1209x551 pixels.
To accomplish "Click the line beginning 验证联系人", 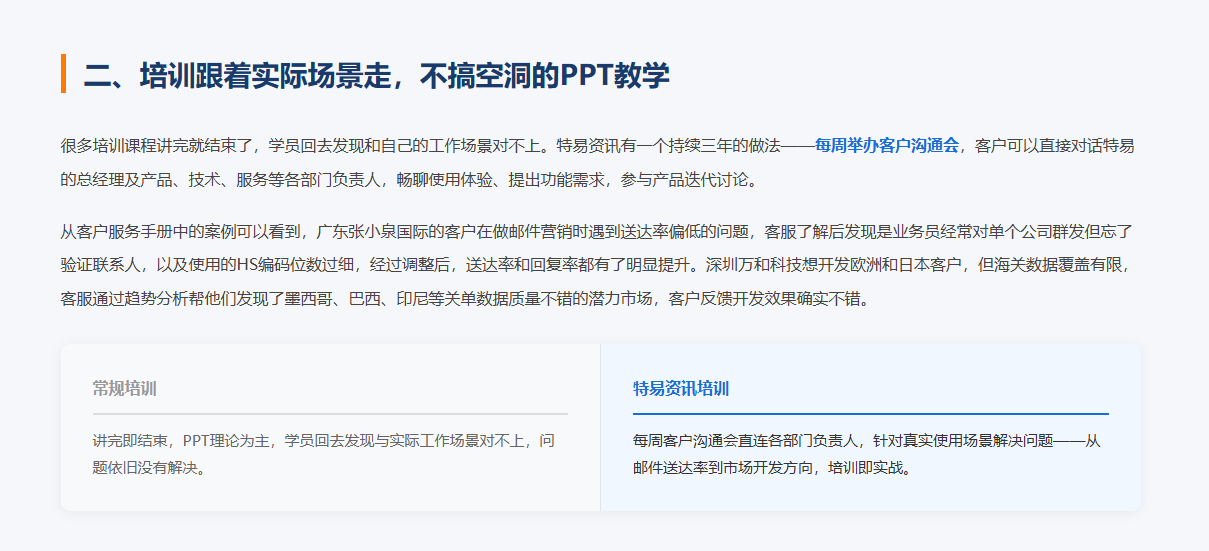I will [x=598, y=265].
